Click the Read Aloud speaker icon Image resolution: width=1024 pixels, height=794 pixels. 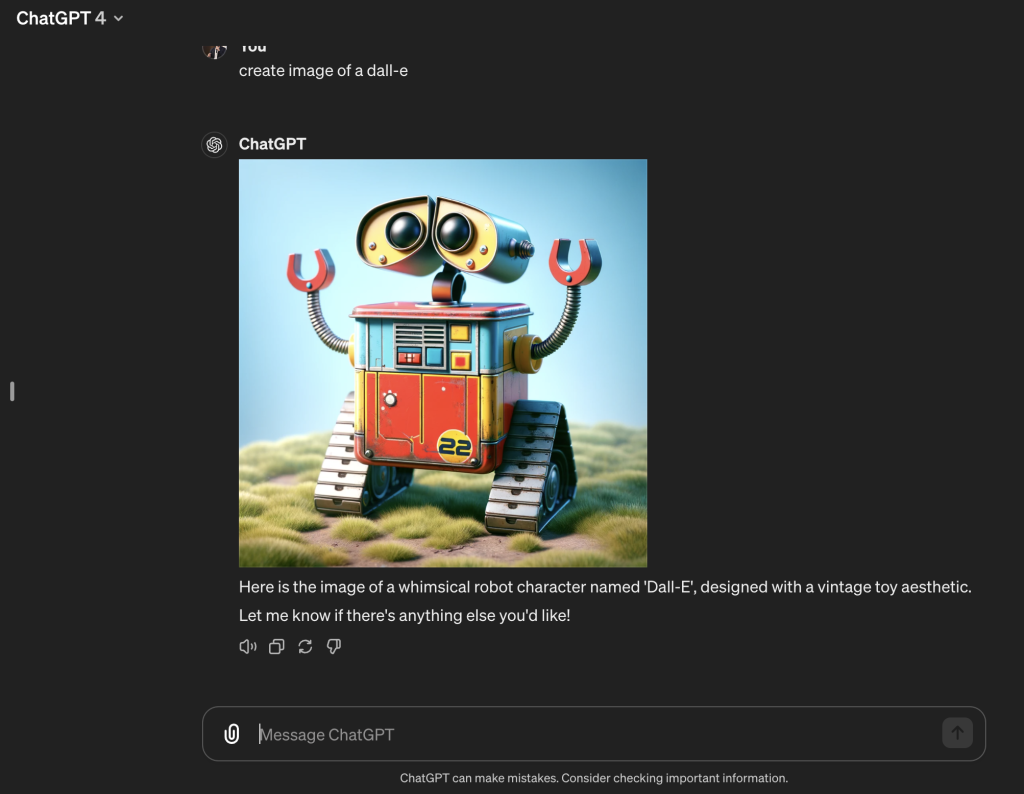click(x=248, y=647)
